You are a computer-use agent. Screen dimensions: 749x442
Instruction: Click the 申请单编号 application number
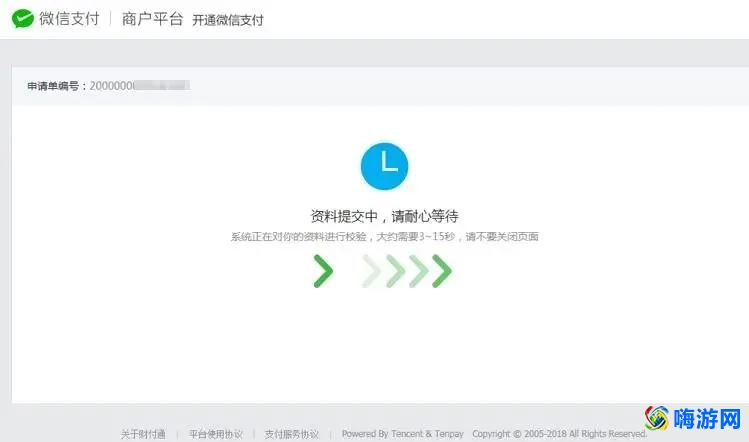pyautogui.click(x=109, y=86)
